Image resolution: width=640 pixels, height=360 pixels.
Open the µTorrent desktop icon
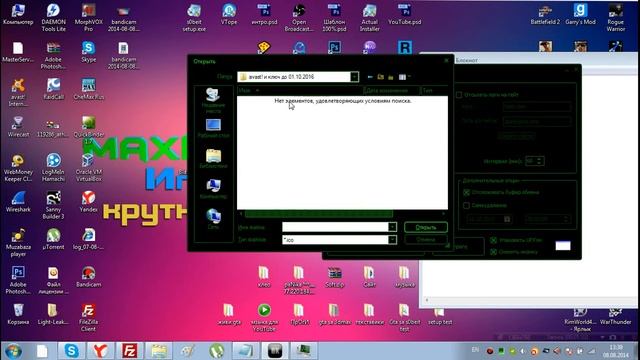pos(53,240)
